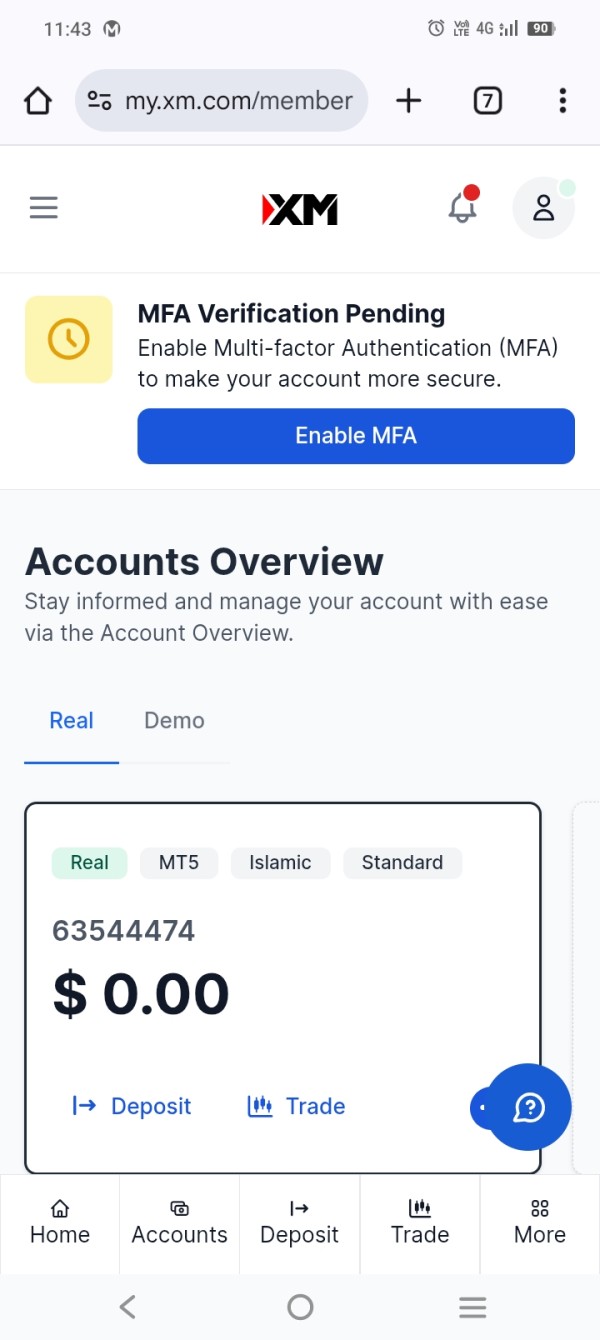Tap the Android back navigation arrow

pos(127,1306)
